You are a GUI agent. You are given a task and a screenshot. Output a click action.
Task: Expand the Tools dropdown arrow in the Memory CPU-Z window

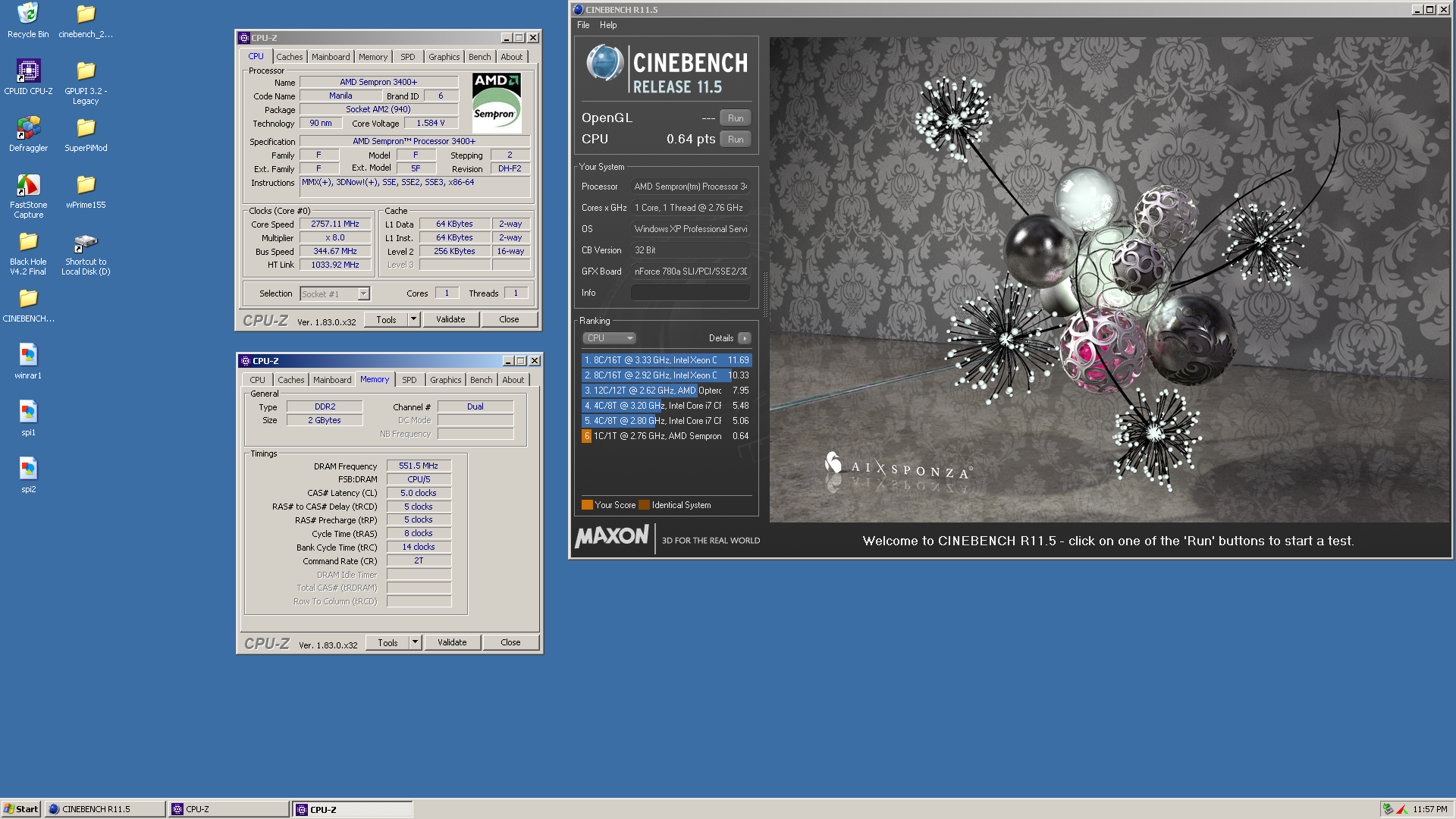(x=416, y=642)
